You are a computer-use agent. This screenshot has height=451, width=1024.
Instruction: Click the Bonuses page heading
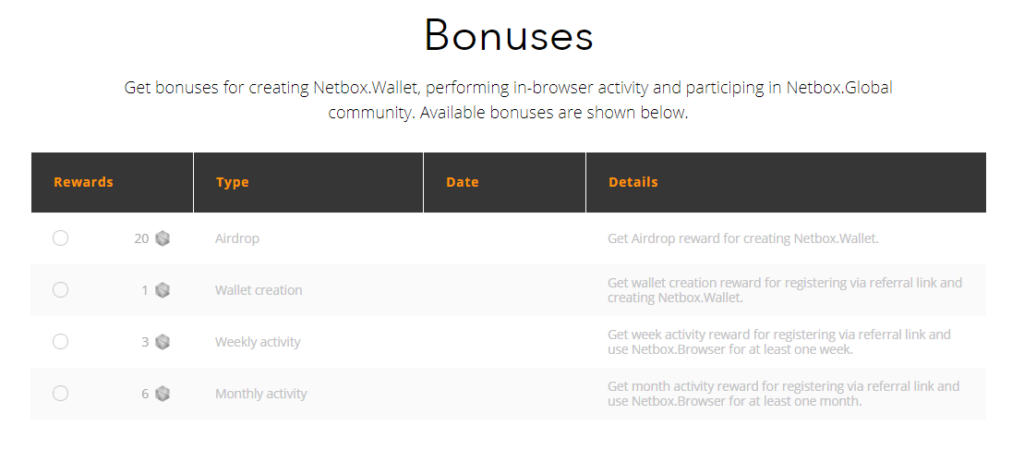(x=509, y=35)
